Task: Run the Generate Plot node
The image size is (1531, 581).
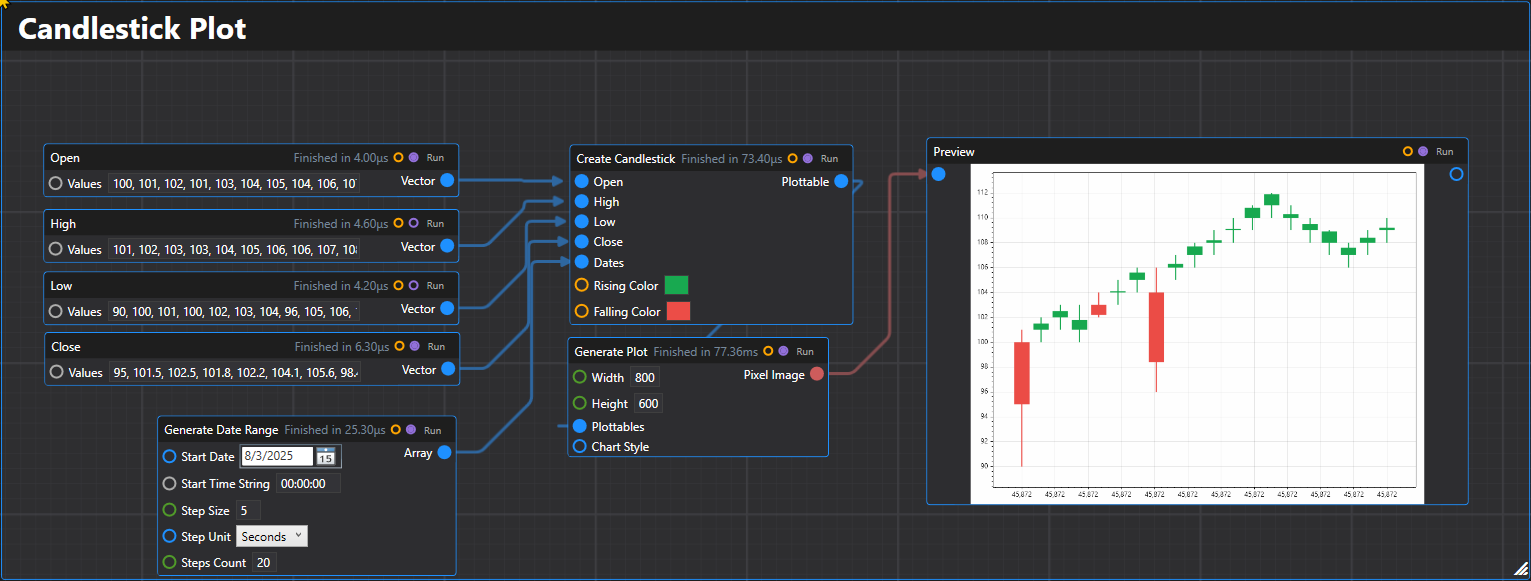Action: pos(805,352)
